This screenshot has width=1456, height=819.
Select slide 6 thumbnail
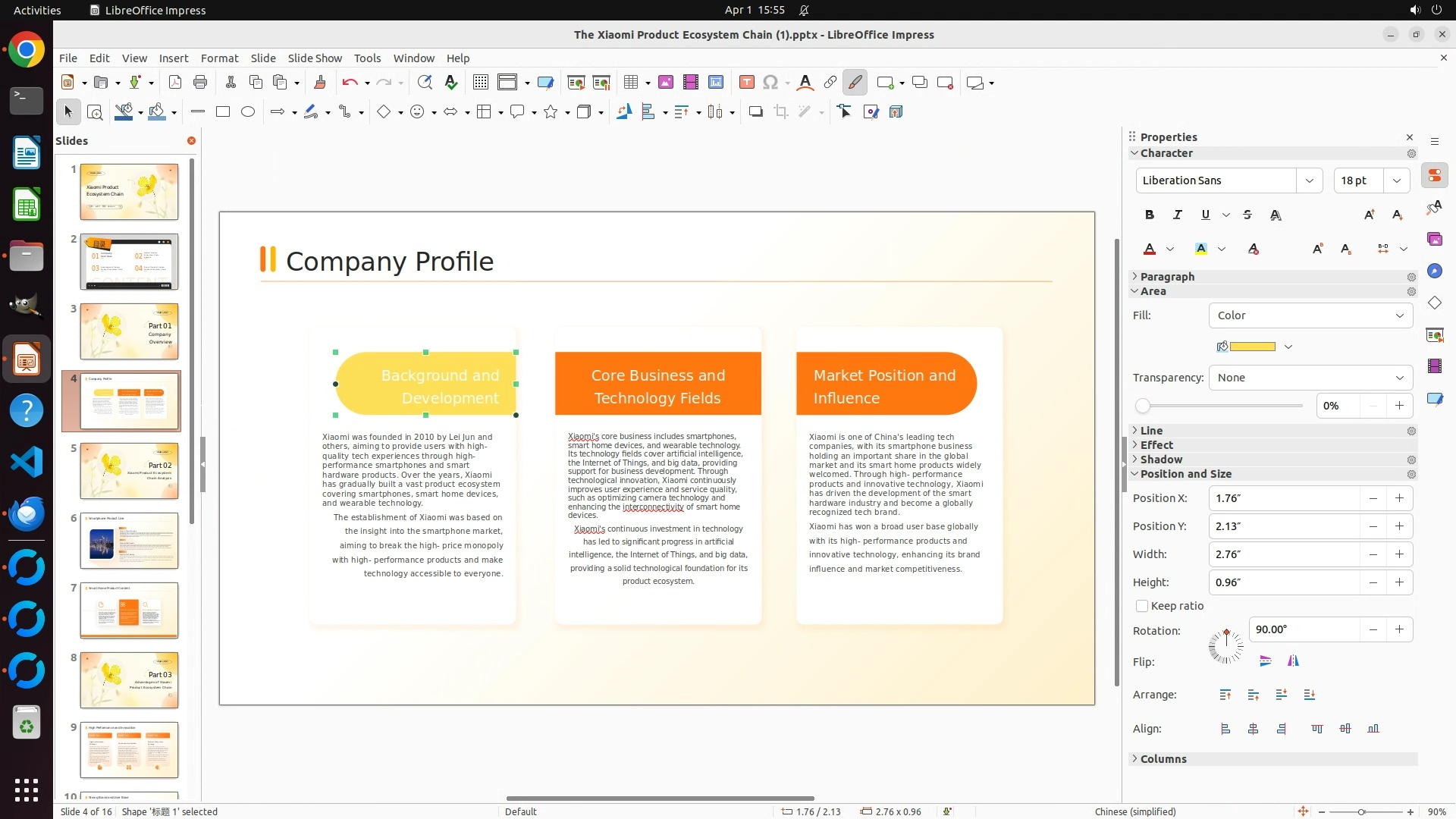pyautogui.click(x=129, y=541)
